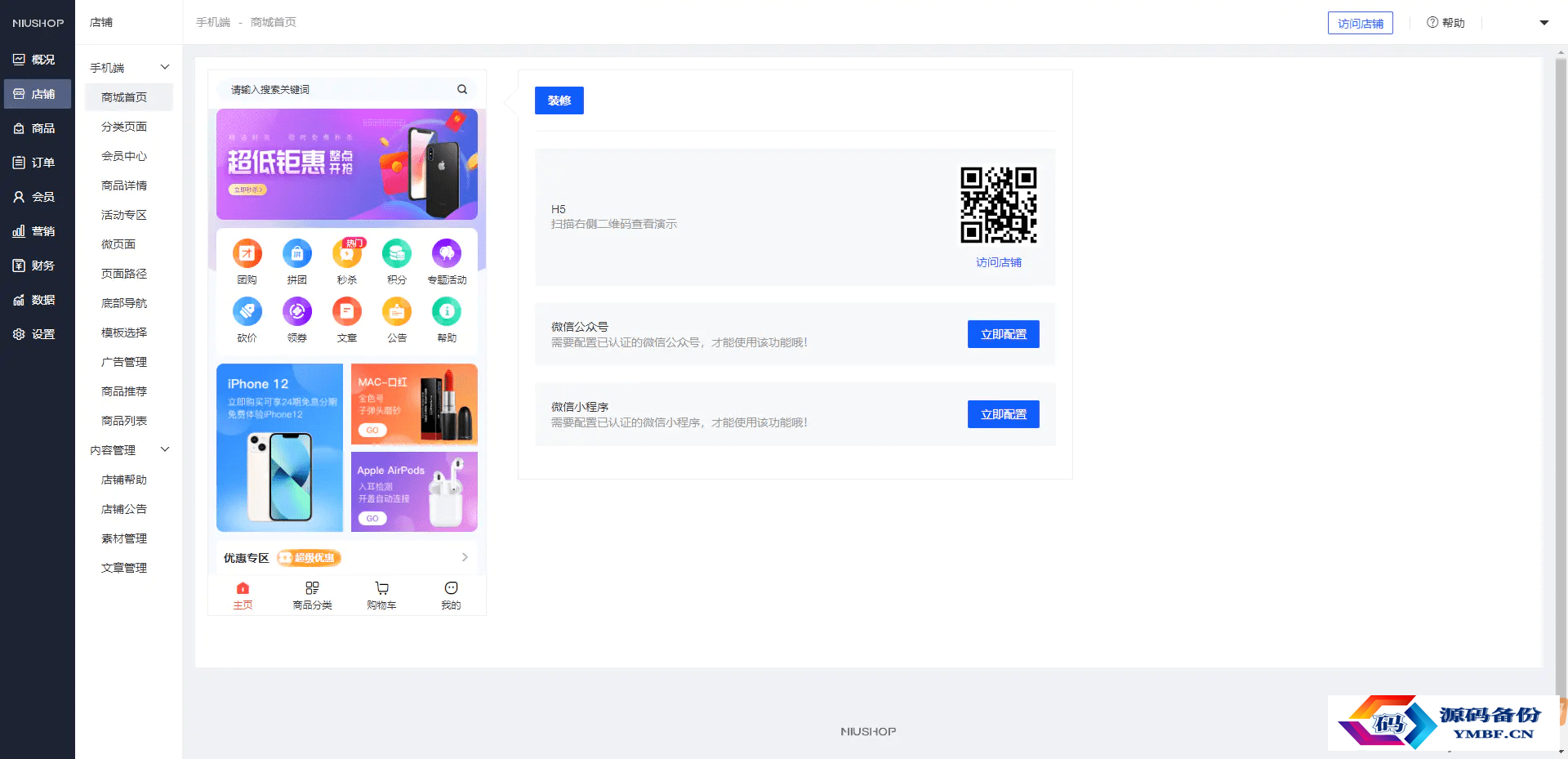
Task: Open the 会员 members sidebar item
Action: 37,197
